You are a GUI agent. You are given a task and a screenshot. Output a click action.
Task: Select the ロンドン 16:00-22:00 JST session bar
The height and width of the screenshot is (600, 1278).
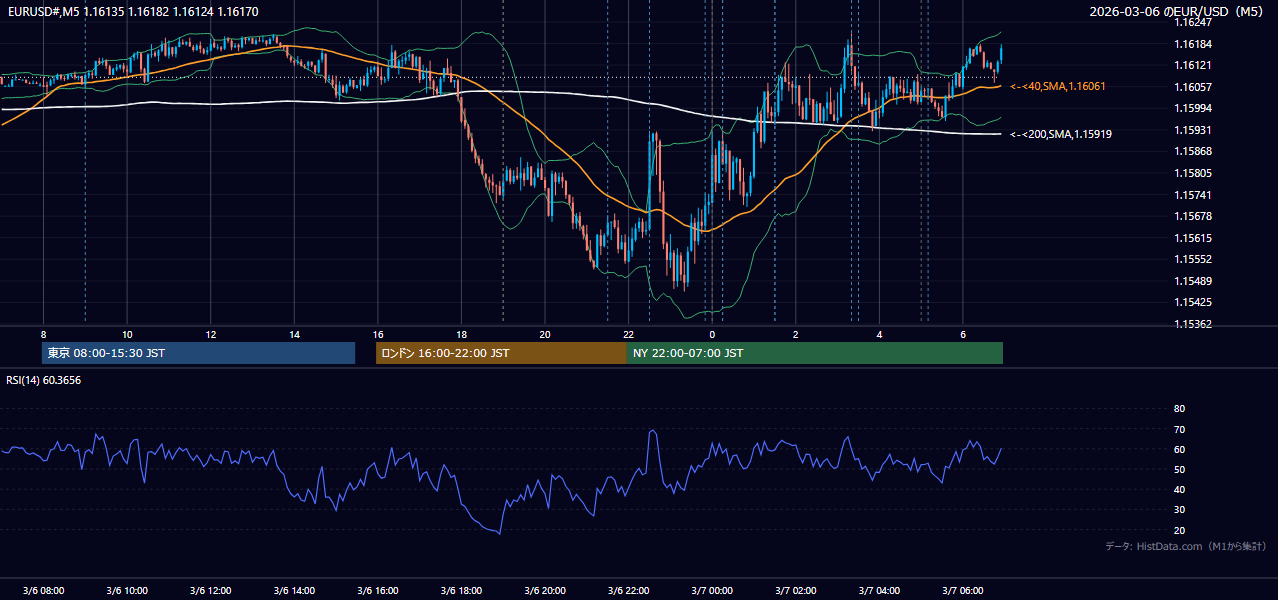501,353
